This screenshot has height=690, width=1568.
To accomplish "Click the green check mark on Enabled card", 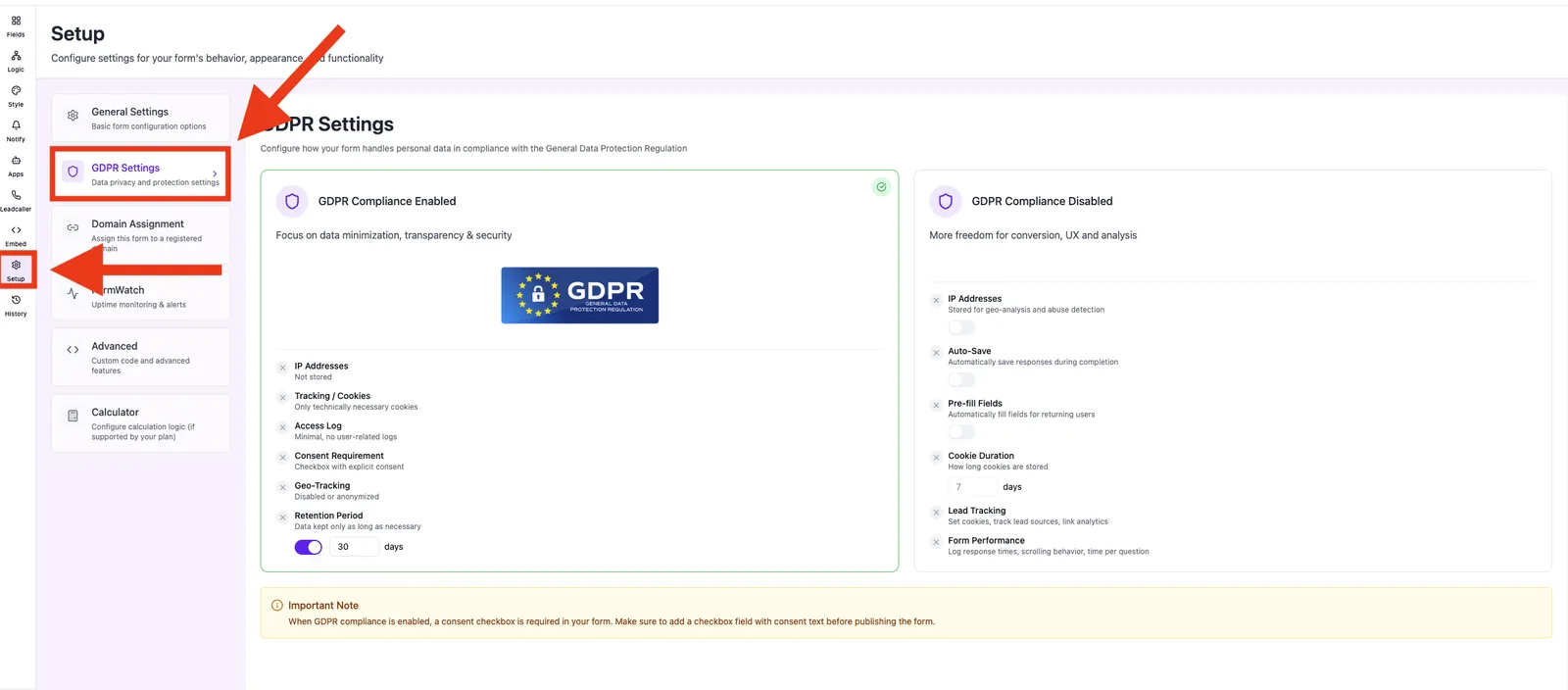I will click(x=881, y=186).
